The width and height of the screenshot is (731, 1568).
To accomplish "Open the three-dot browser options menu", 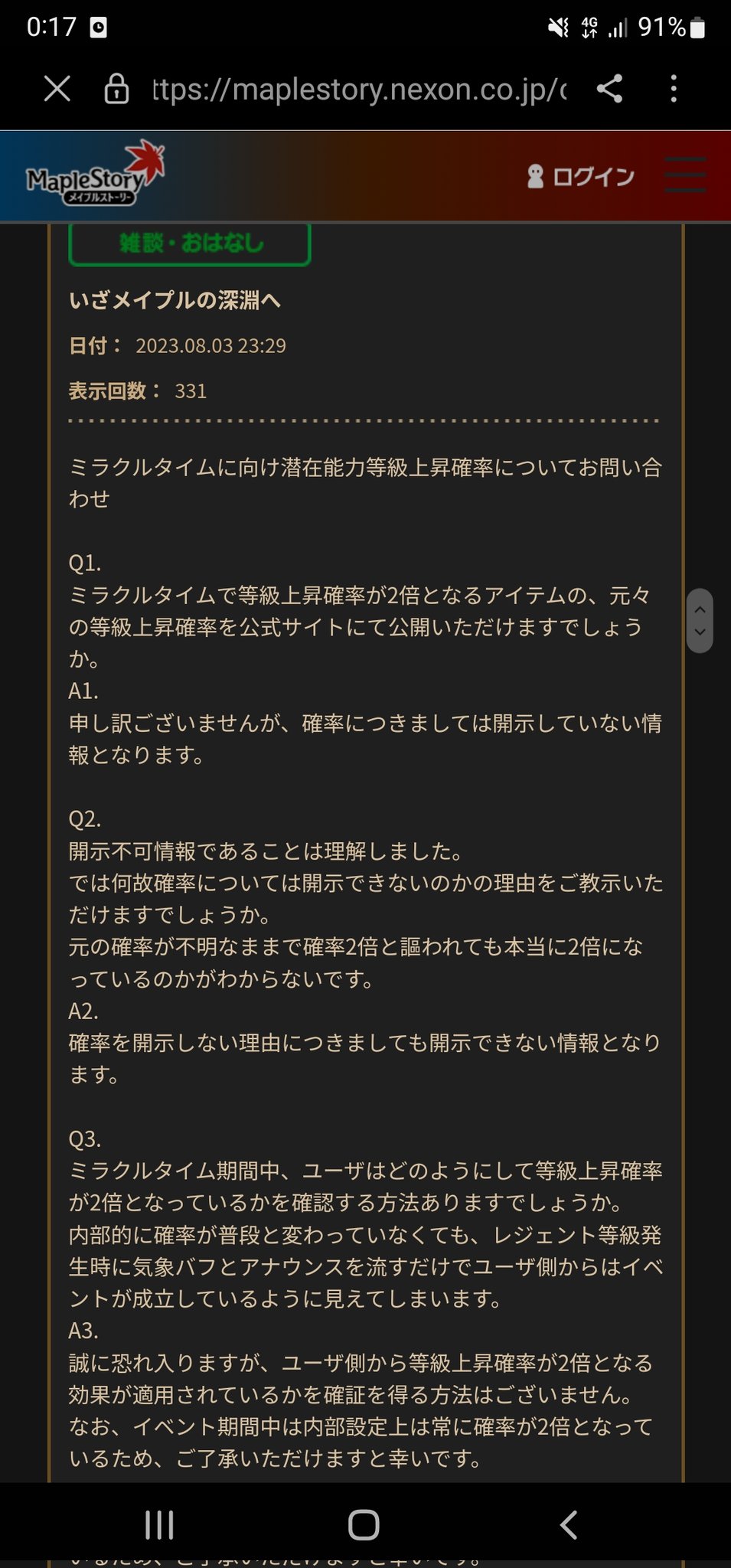I will point(674,89).
